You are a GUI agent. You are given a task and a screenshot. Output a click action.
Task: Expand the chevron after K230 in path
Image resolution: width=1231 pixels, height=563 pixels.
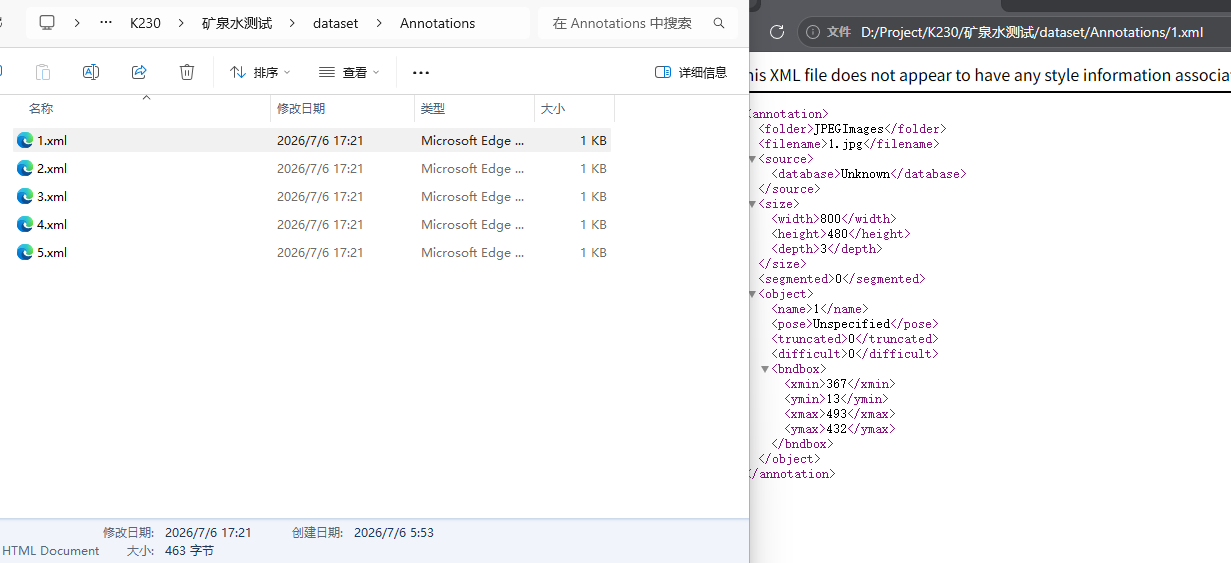pyautogui.click(x=182, y=23)
